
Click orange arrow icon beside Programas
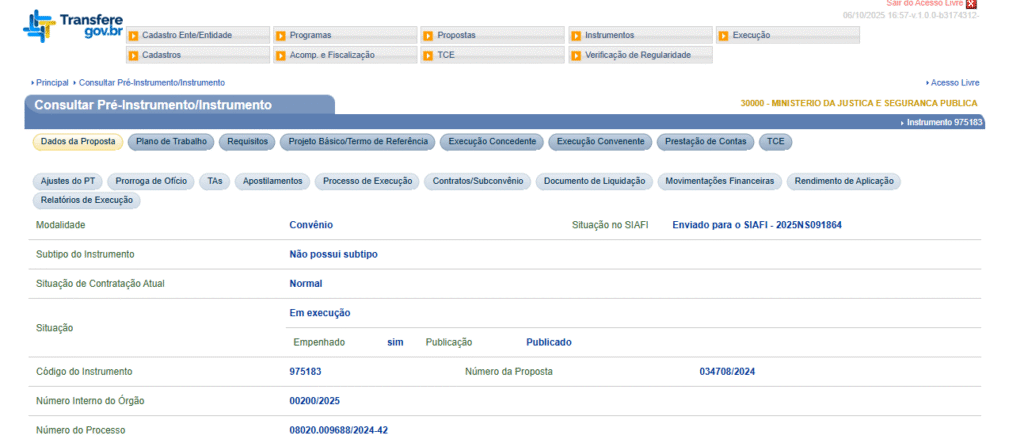(x=280, y=36)
